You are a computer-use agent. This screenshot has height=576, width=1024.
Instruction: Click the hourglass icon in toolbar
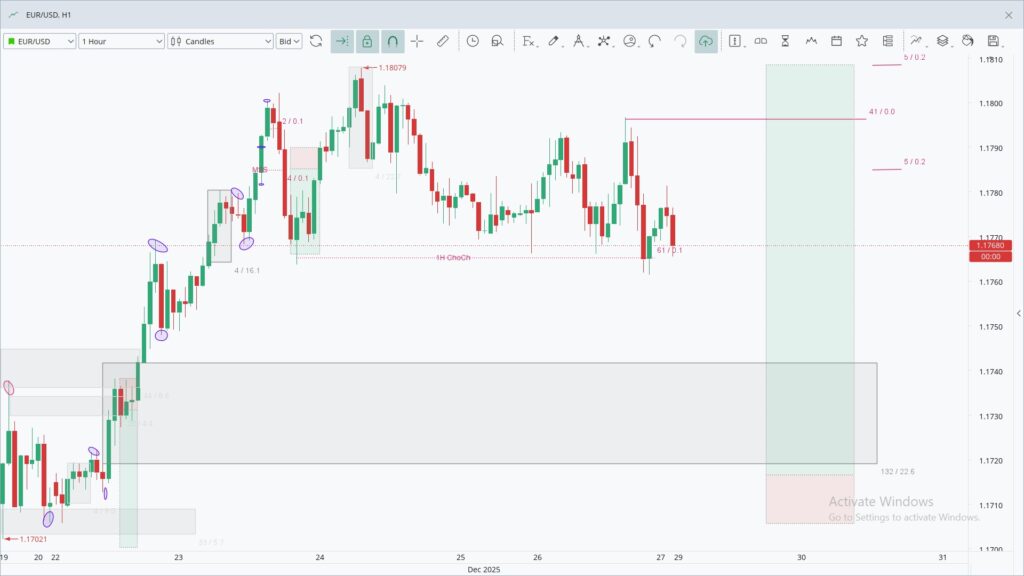786,41
